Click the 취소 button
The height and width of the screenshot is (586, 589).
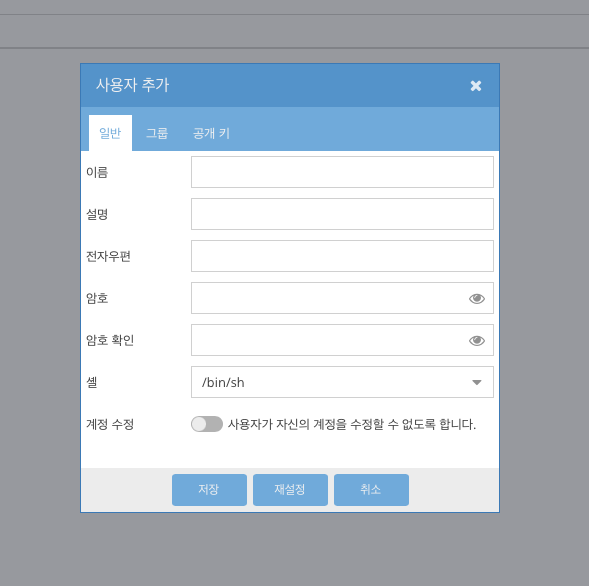click(371, 490)
